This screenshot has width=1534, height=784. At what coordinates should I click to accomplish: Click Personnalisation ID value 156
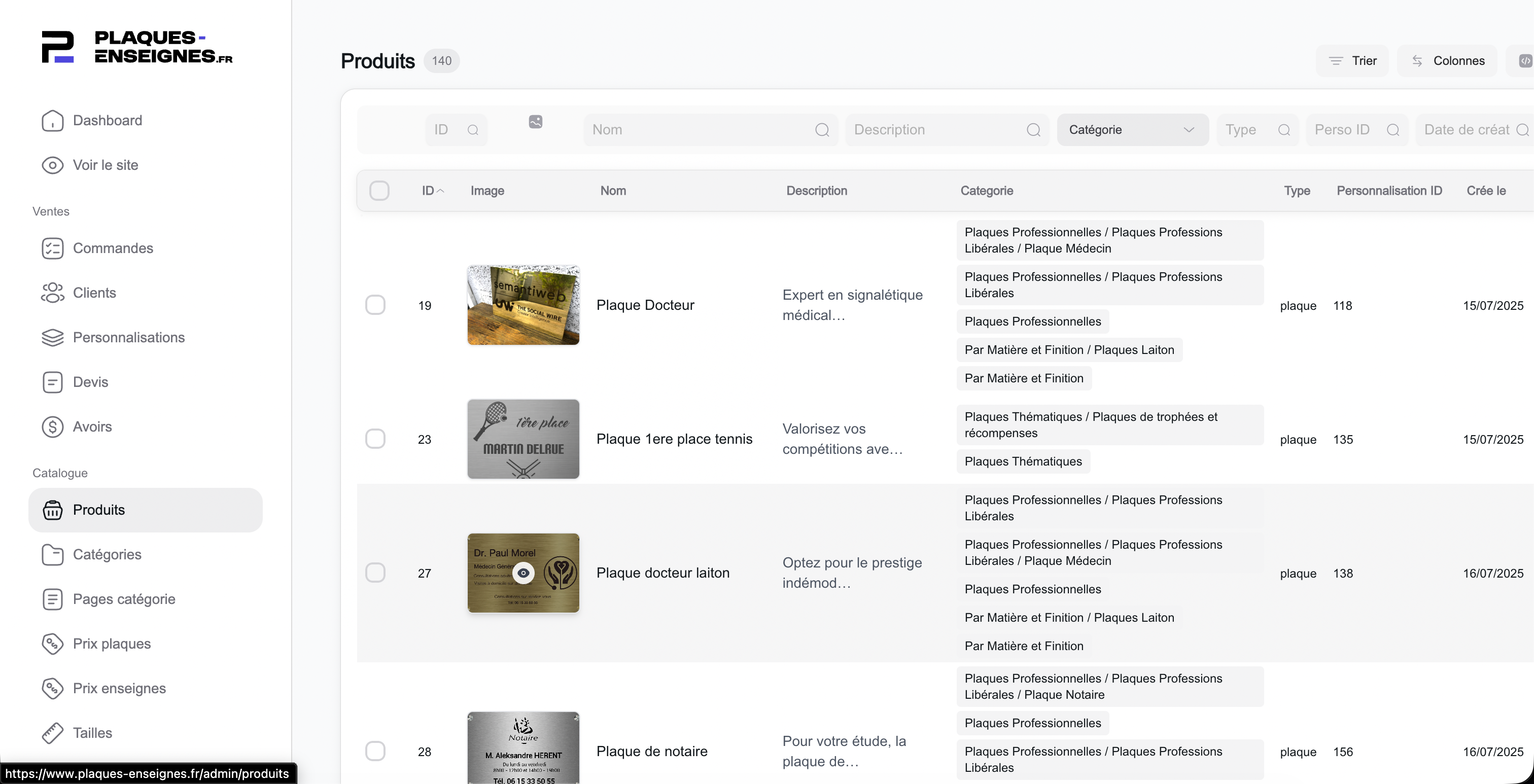[x=1343, y=753]
